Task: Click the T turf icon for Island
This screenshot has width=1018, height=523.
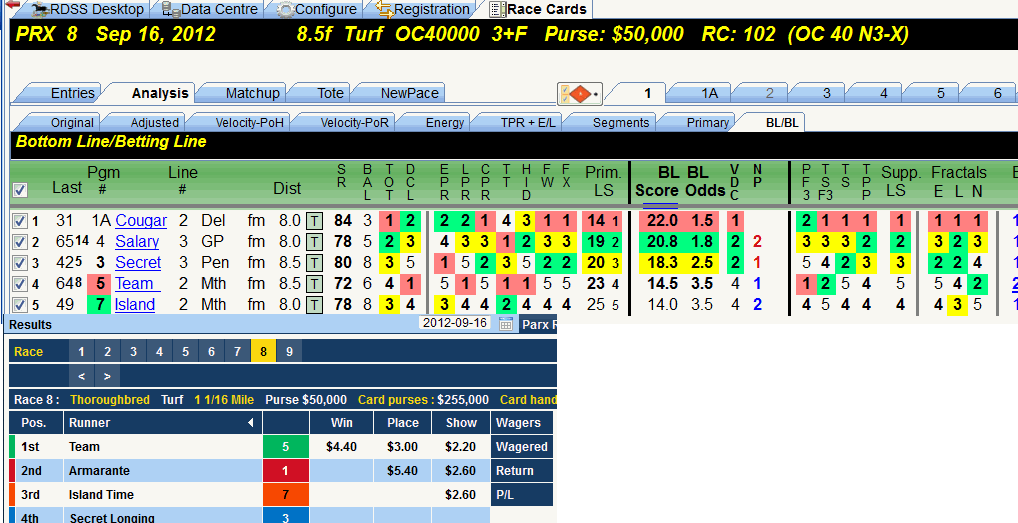Action: click(x=314, y=305)
